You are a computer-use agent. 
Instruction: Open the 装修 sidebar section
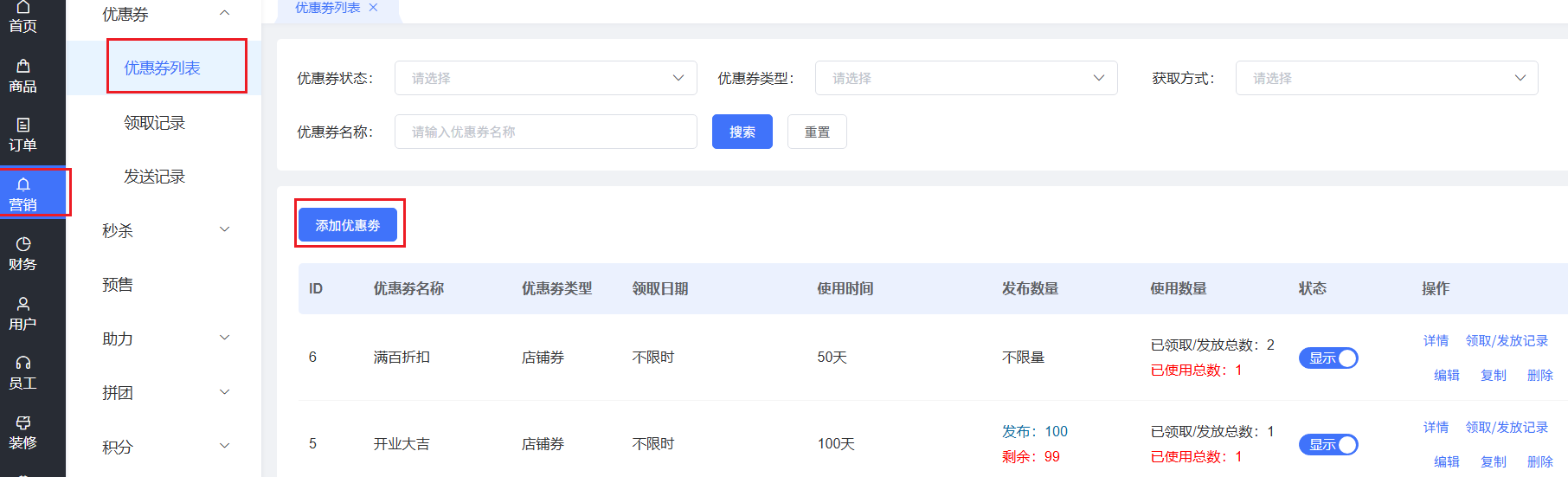coord(23,433)
